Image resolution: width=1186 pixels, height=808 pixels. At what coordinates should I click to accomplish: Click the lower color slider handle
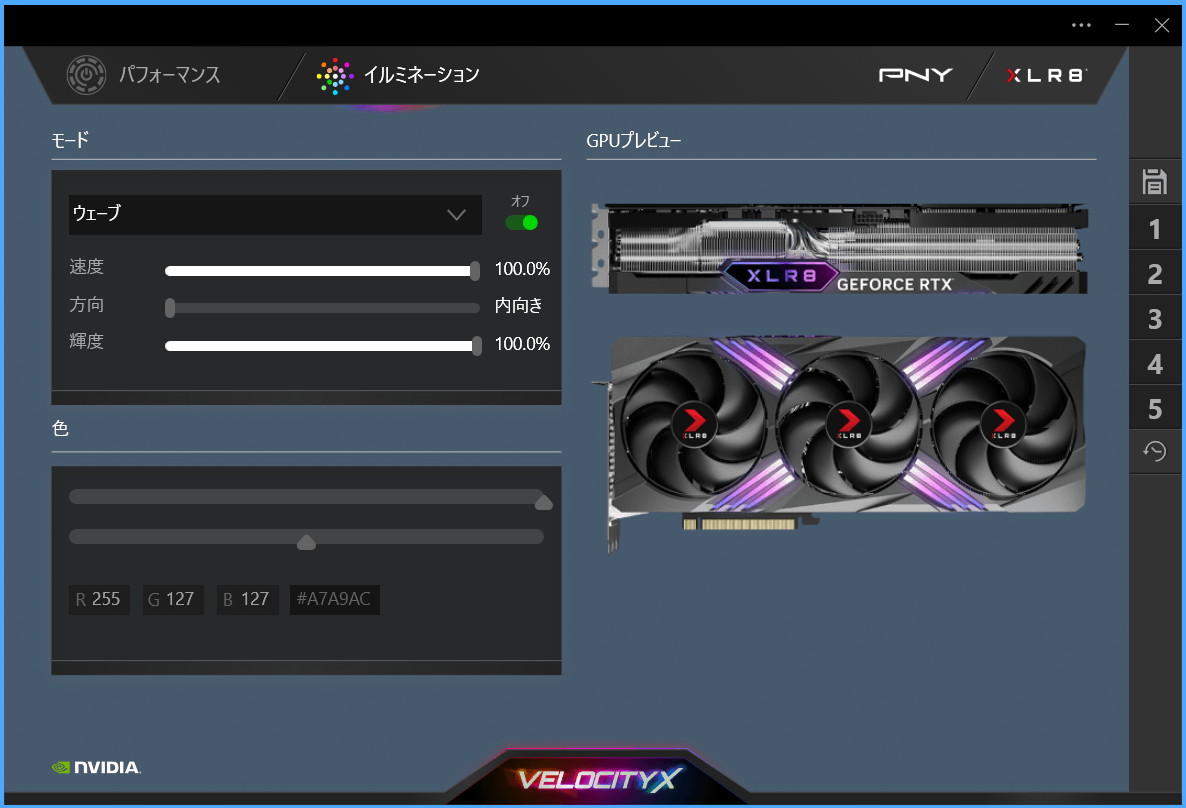coord(306,542)
